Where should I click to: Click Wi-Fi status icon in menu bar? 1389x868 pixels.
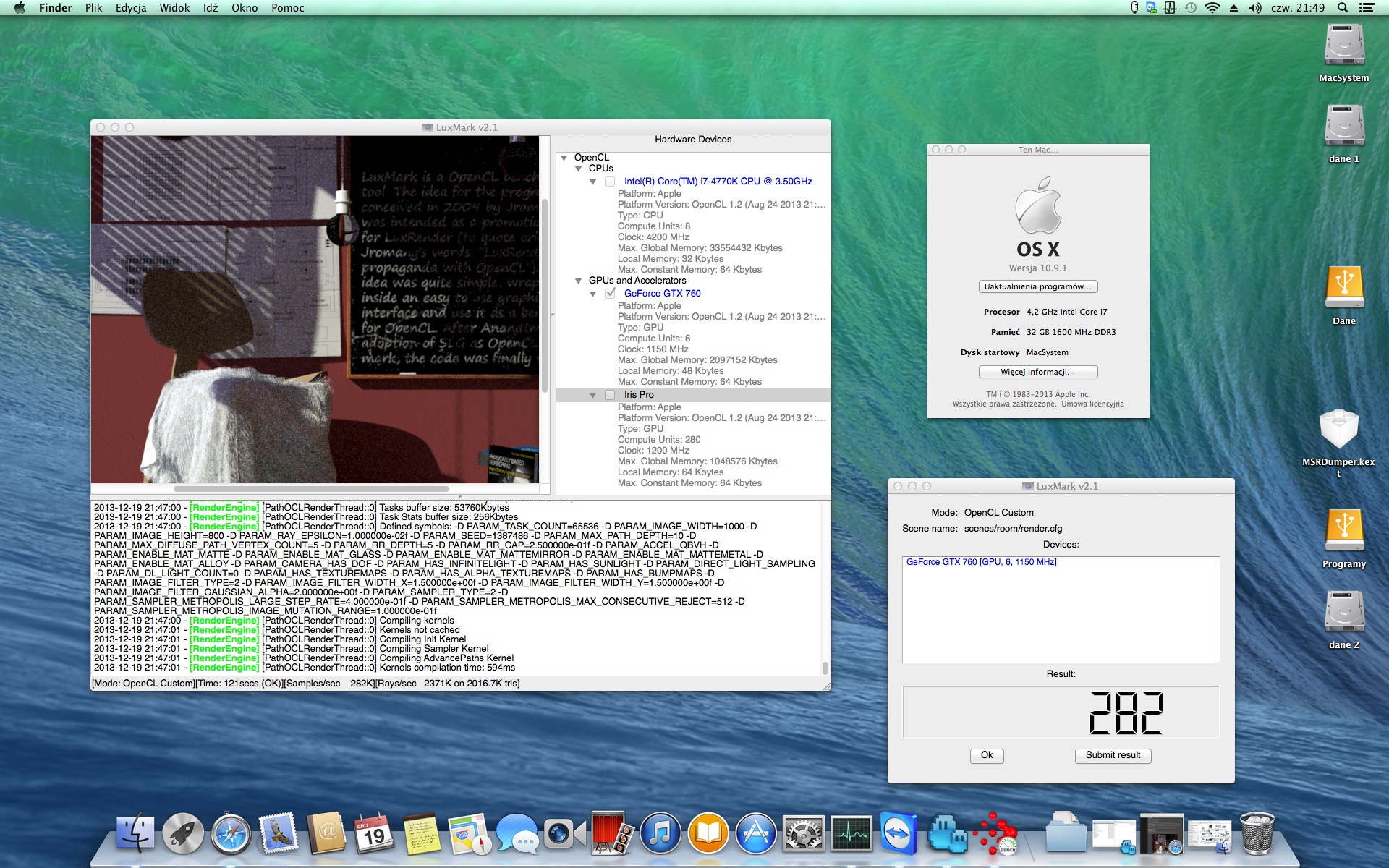(1212, 8)
